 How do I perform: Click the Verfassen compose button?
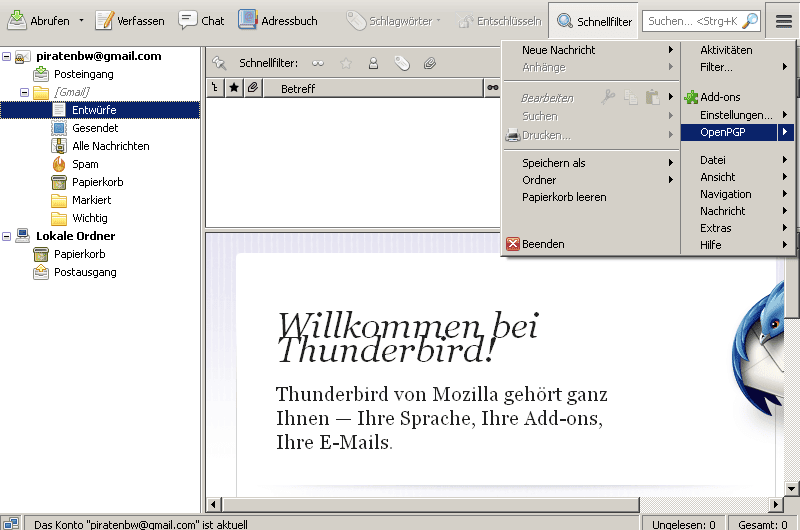coord(130,21)
